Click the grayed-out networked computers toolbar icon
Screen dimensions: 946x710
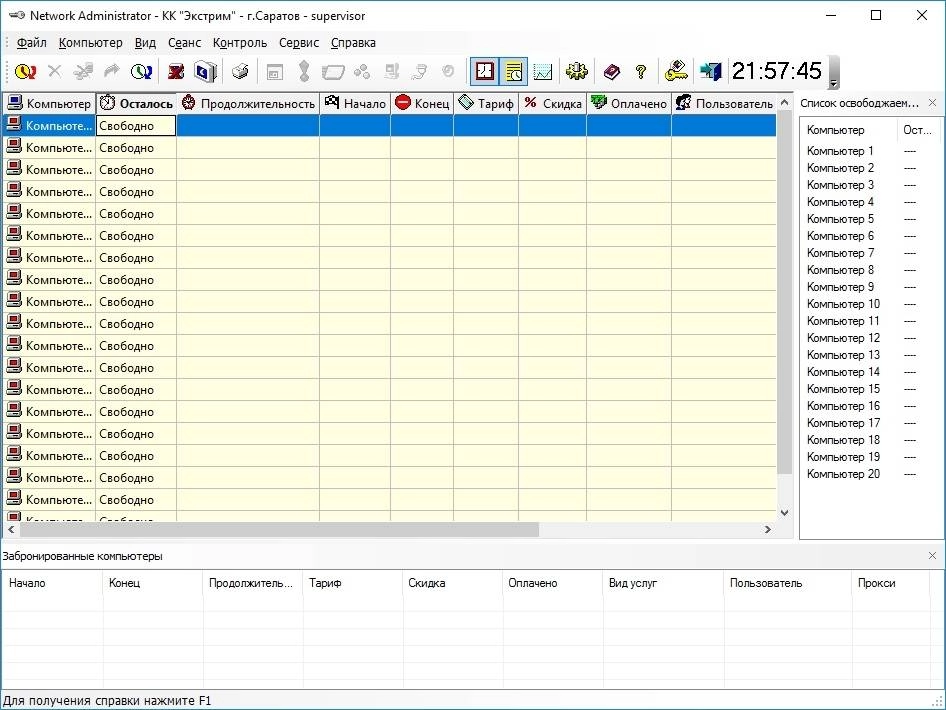[x=392, y=72]
